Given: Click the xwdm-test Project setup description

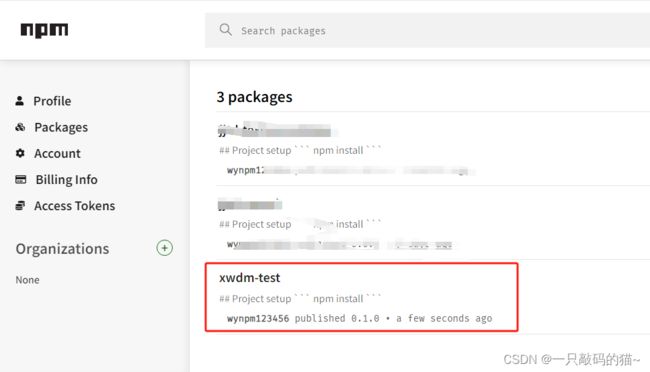Looking at the screenshot, I should point(300,298).
